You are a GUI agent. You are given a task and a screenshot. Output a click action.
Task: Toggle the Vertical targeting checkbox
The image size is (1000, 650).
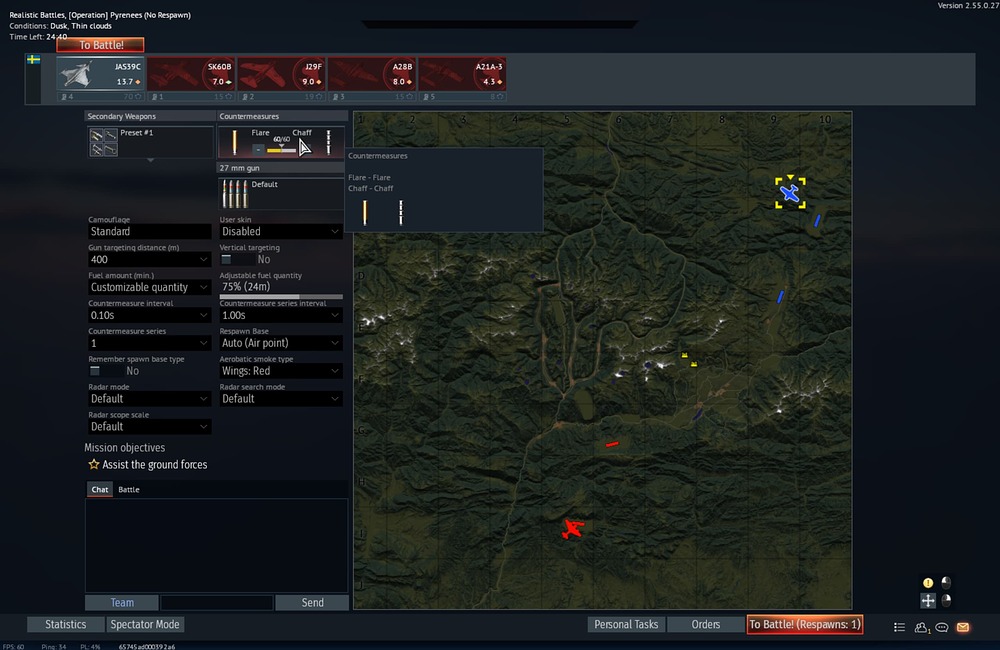tap(228, 258)
